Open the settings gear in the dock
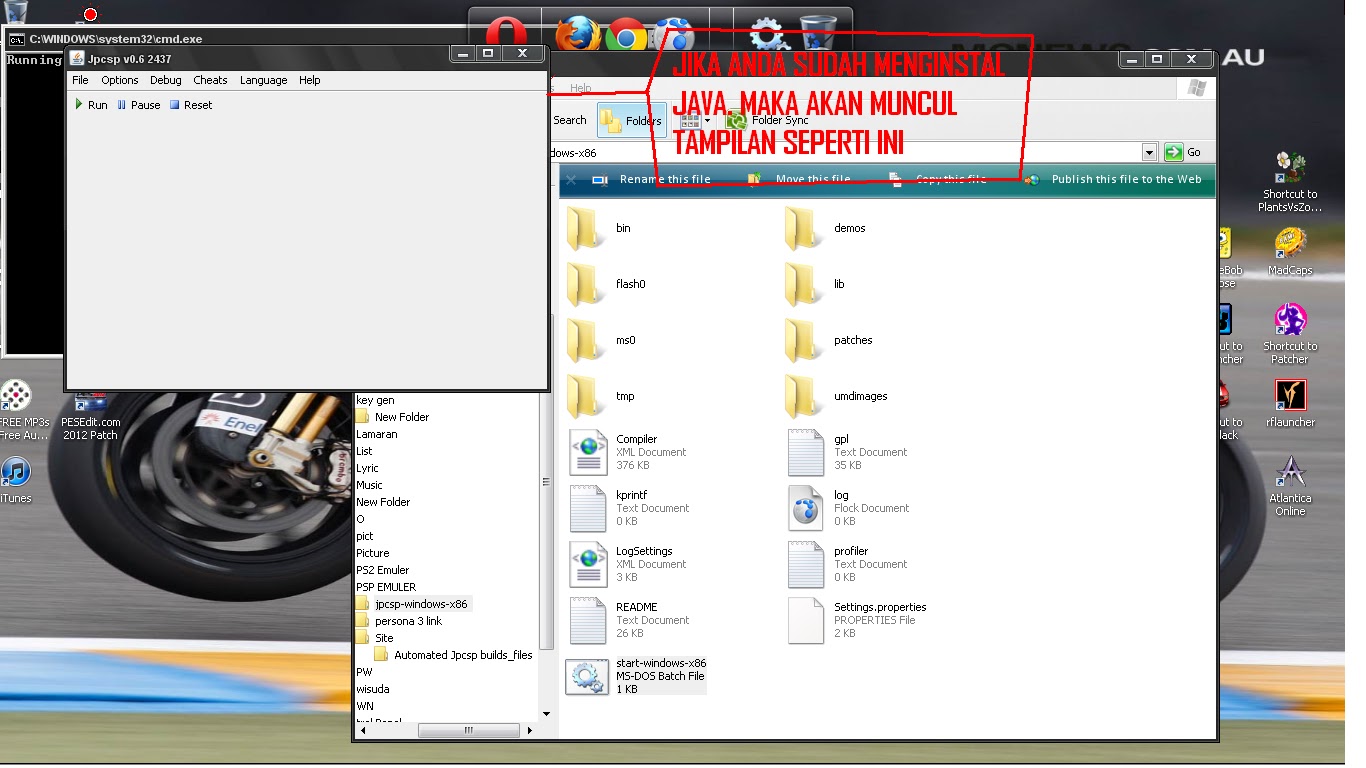The height and width of the screenshot is (768, 1366). click(768, 34)
